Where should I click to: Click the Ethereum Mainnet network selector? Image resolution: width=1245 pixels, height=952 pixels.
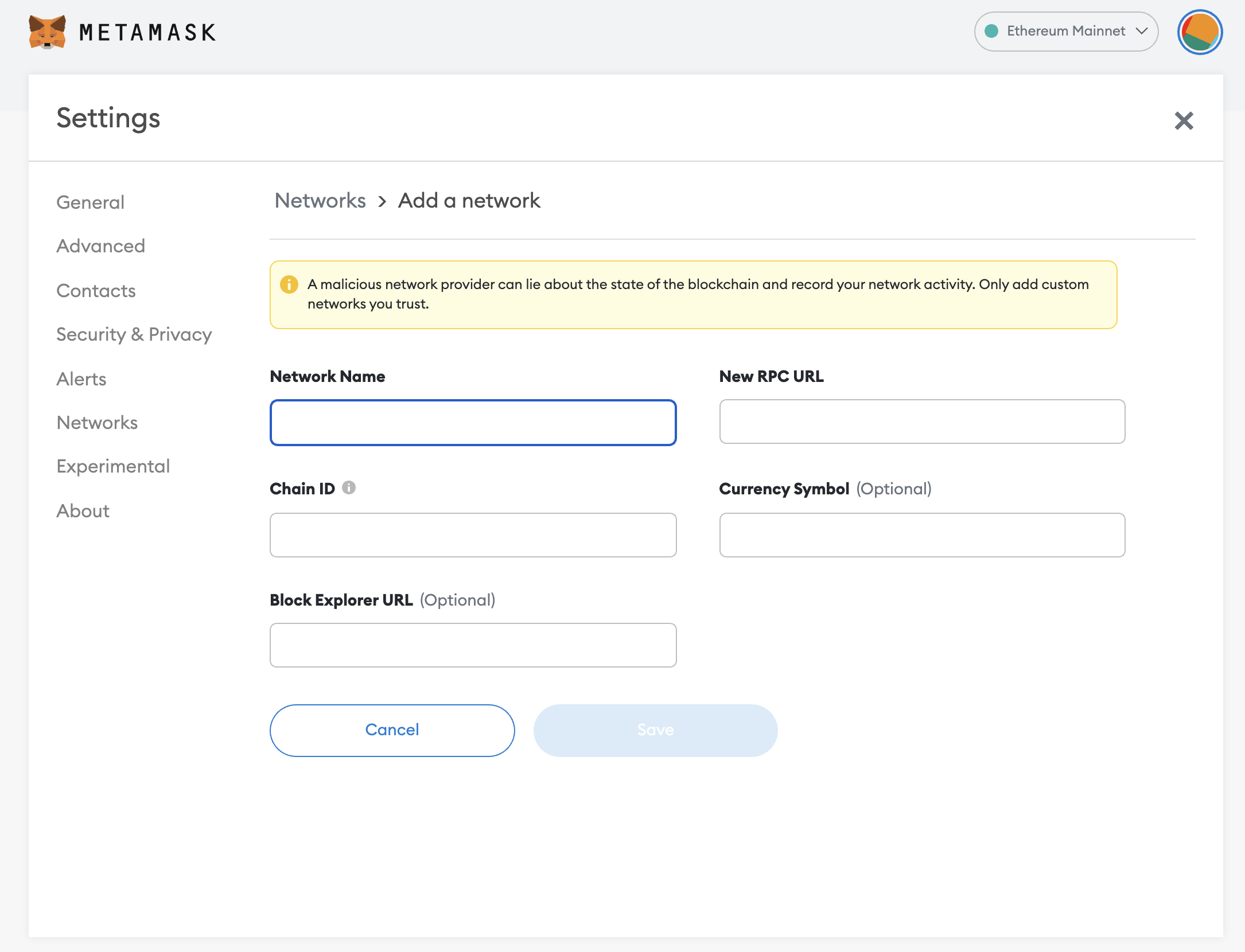[1065, 32]
